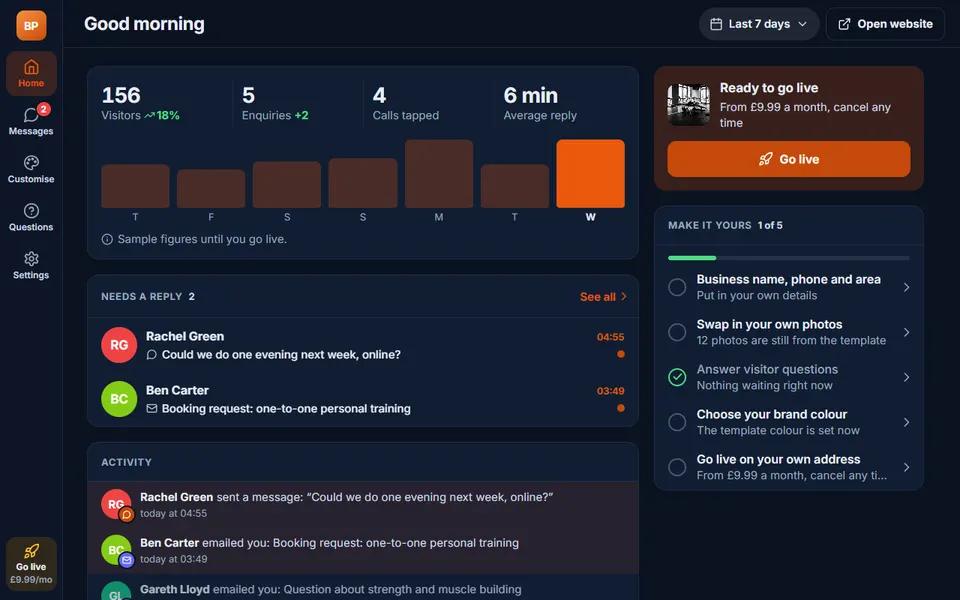Screen dimensions: 960x600
Task: Open the Last 7 days date dropdown
Action: click(759, 24)
